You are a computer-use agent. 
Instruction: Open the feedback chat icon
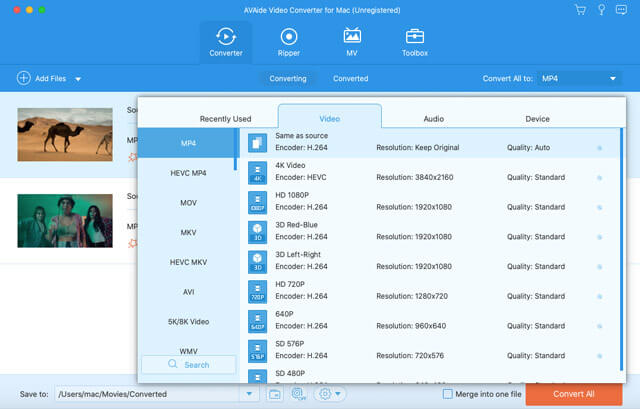coord(621,10)
